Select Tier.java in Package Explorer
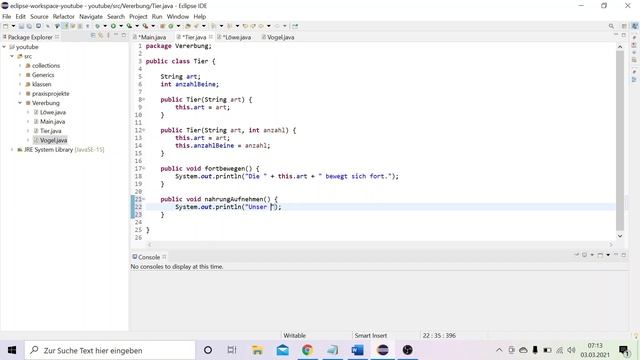This screenshot has height=360, width=640. (51, 131)
